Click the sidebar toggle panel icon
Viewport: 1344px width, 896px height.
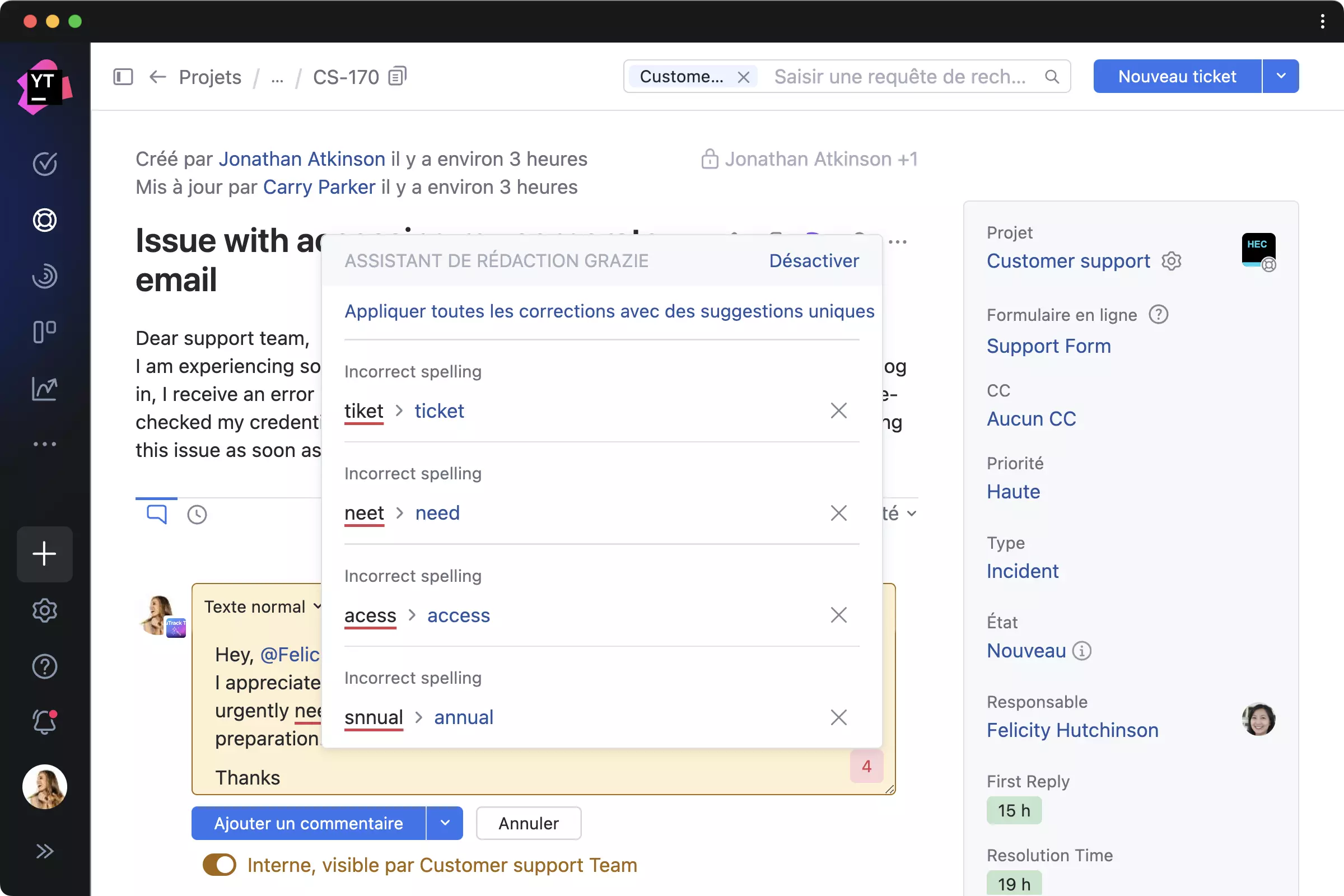pos(123,77)
